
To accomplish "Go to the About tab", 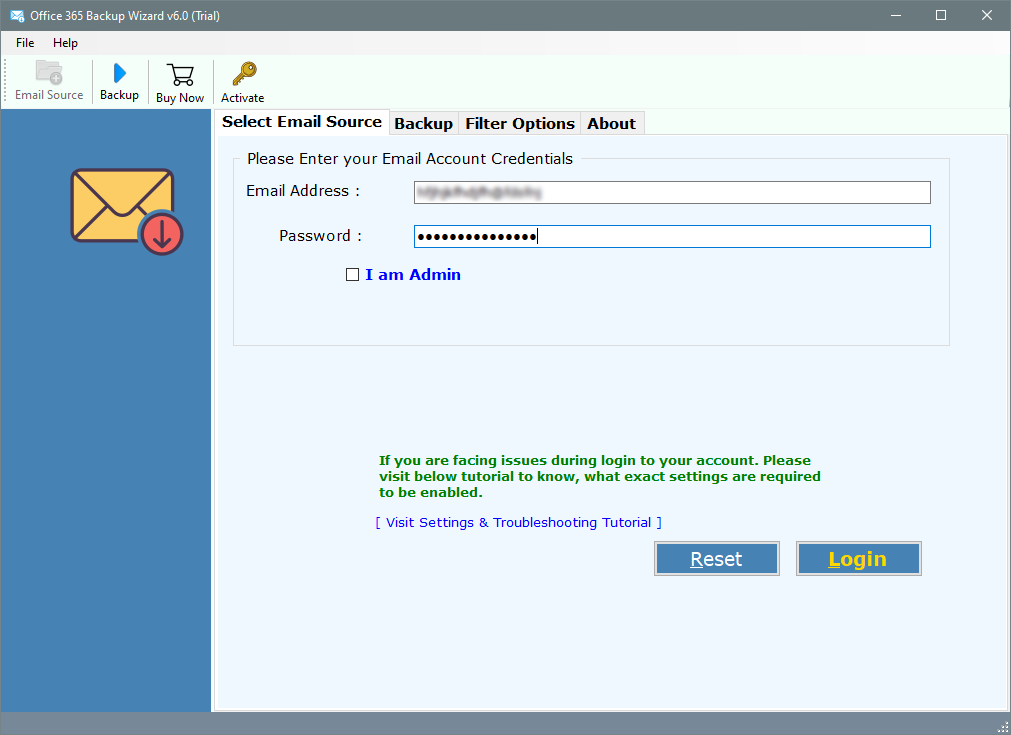I will (x=611, y=123).
